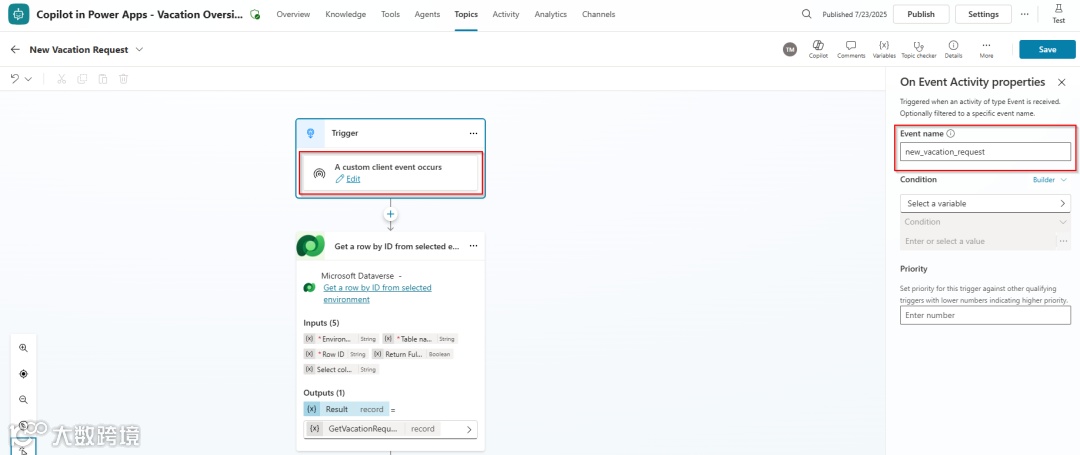Open the More toolbar menu

(x=986, y=49)
